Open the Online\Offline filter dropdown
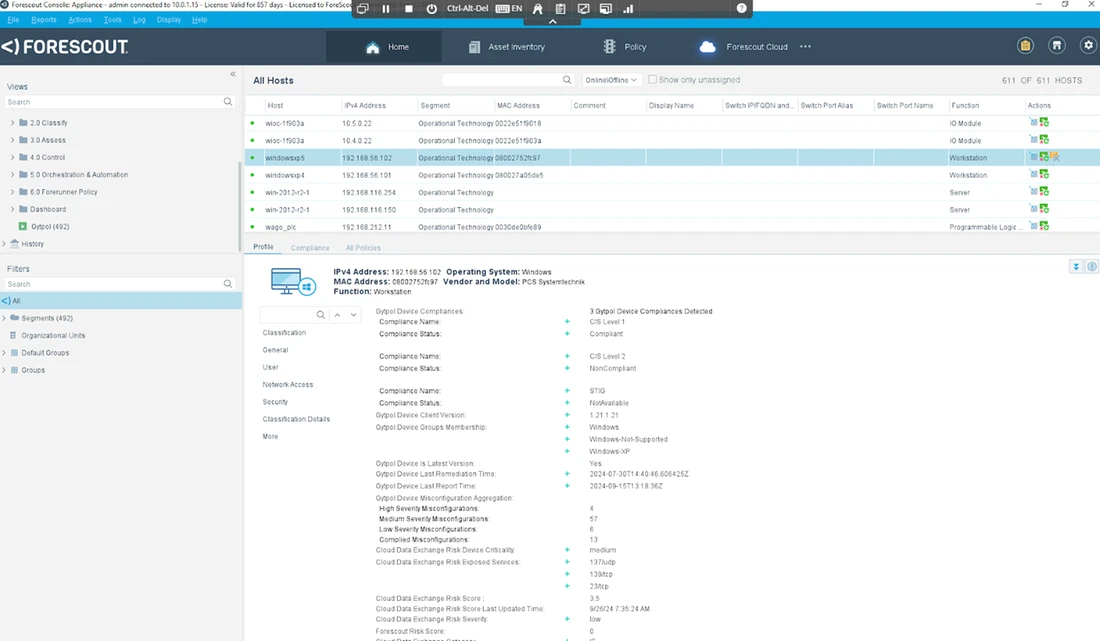Image resolution: width=1100 pixels, height=641 pixels. tap(612, 80)
